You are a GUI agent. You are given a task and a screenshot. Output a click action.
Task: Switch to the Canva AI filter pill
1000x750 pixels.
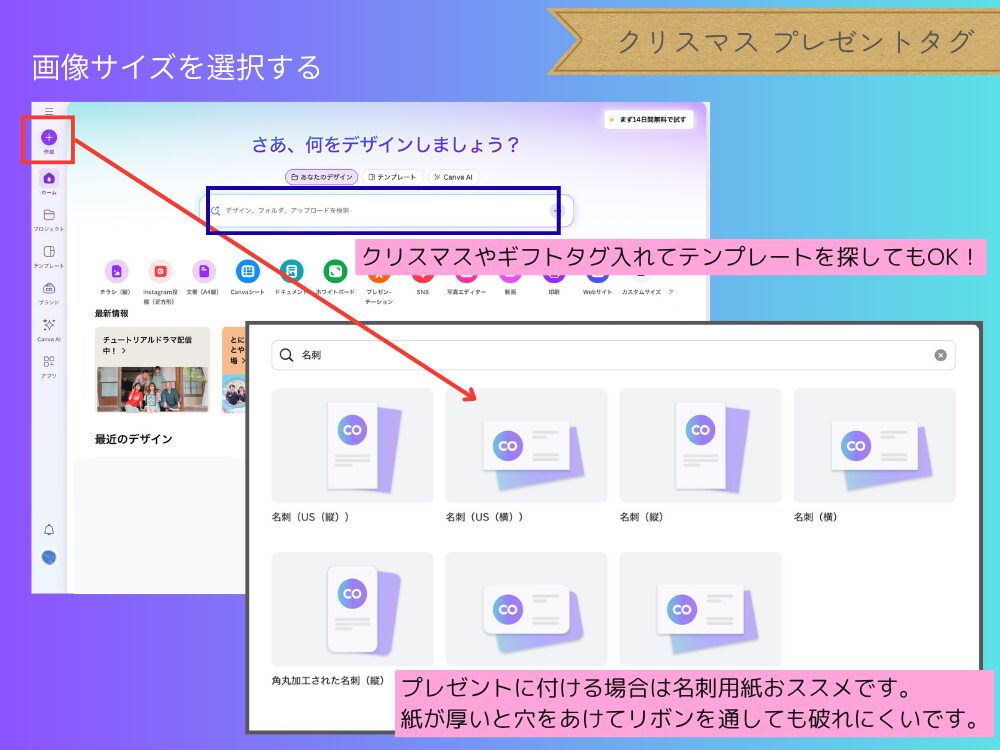453,176
